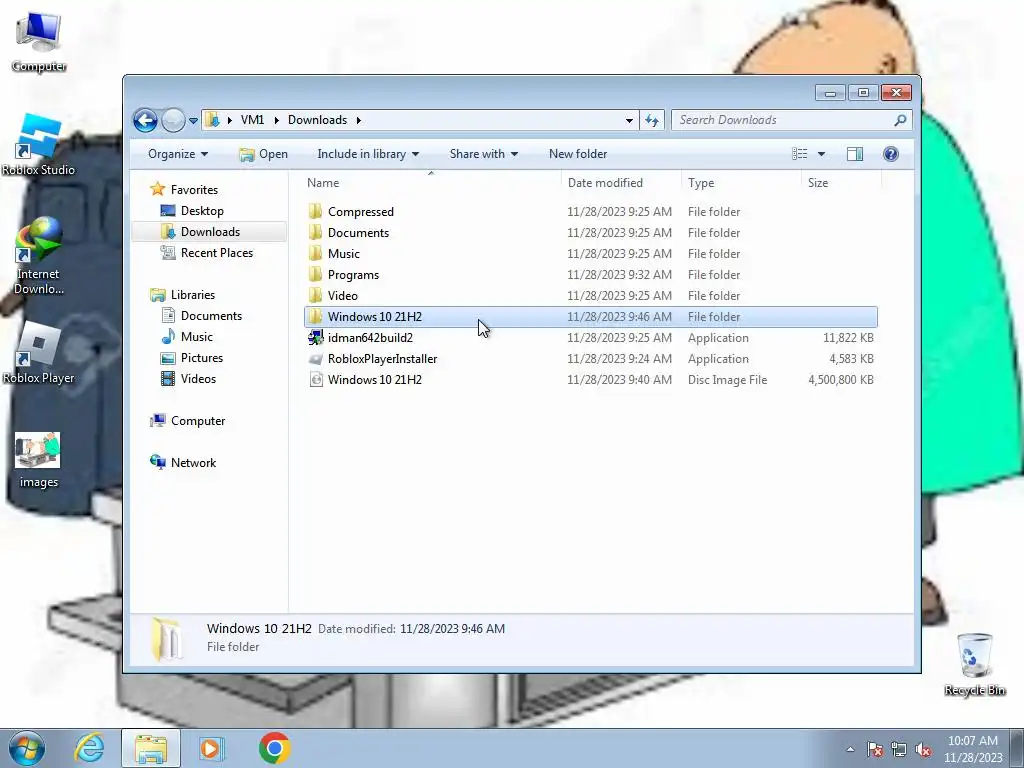Toggle the preview pane
1024x768 pixels.
pyautogui.click(x=855, y=154)
